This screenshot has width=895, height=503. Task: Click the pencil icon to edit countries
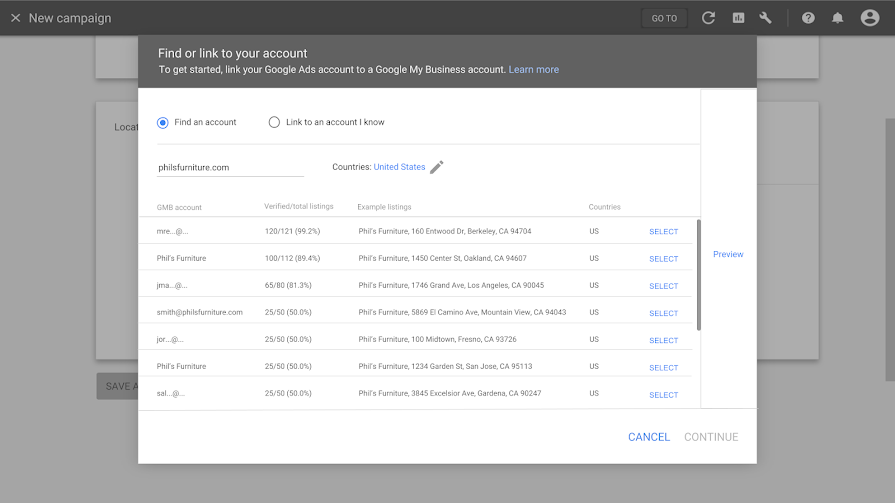pyautogui.click(x=437, y=167)
